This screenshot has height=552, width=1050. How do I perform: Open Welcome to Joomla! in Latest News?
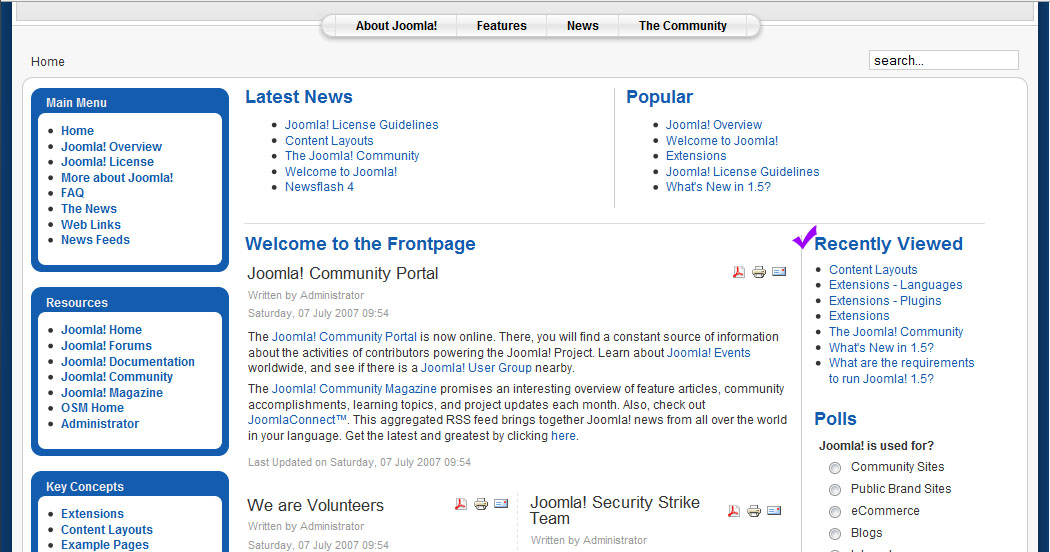[x=341, y=171]
